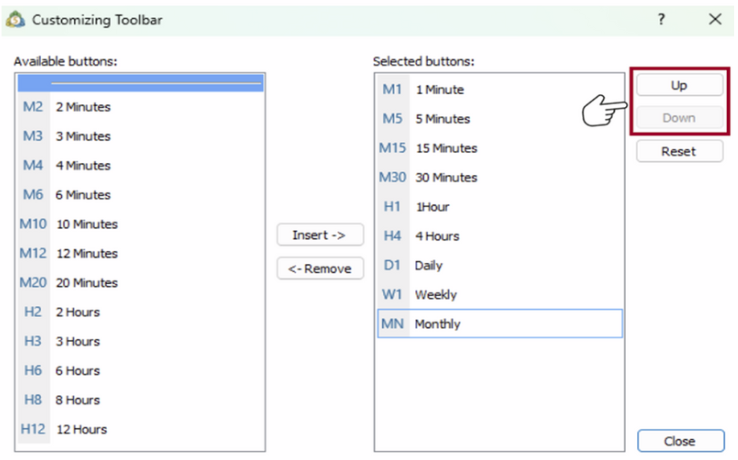This screenshot has width=738, height=460.
Task: Click the MN Monthly icon
Action: coord(392,324)
